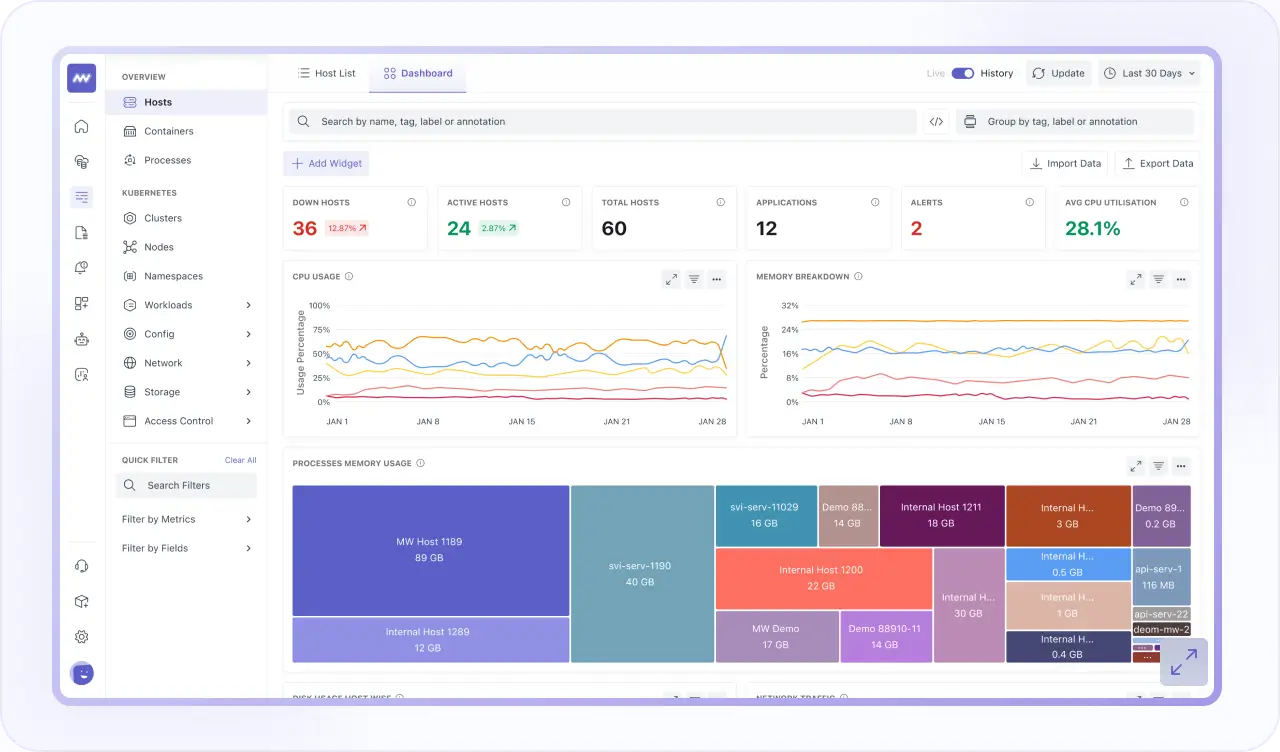
Task: Switch the Live toggle to History mode
Action: point(962,73)
